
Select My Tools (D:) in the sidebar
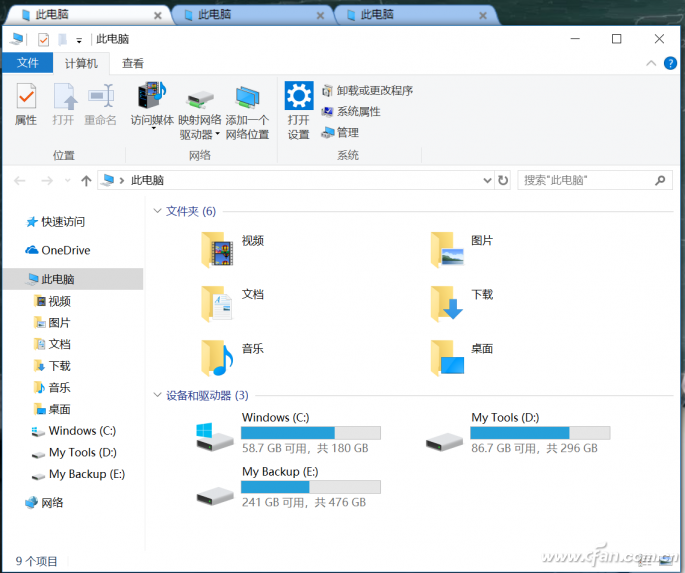(74, 452)
